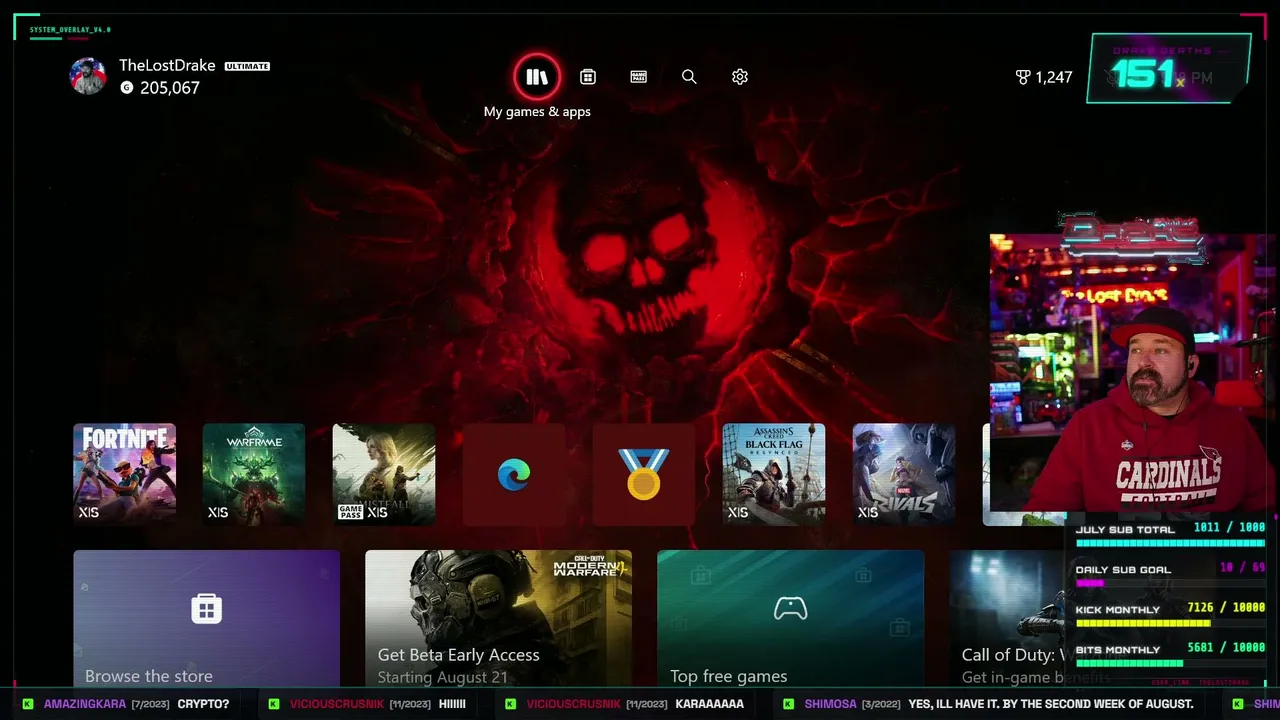This screenshot has width=1280, height=720.
Task: Click the gamerscore G icon
Action: pos(126,88)
